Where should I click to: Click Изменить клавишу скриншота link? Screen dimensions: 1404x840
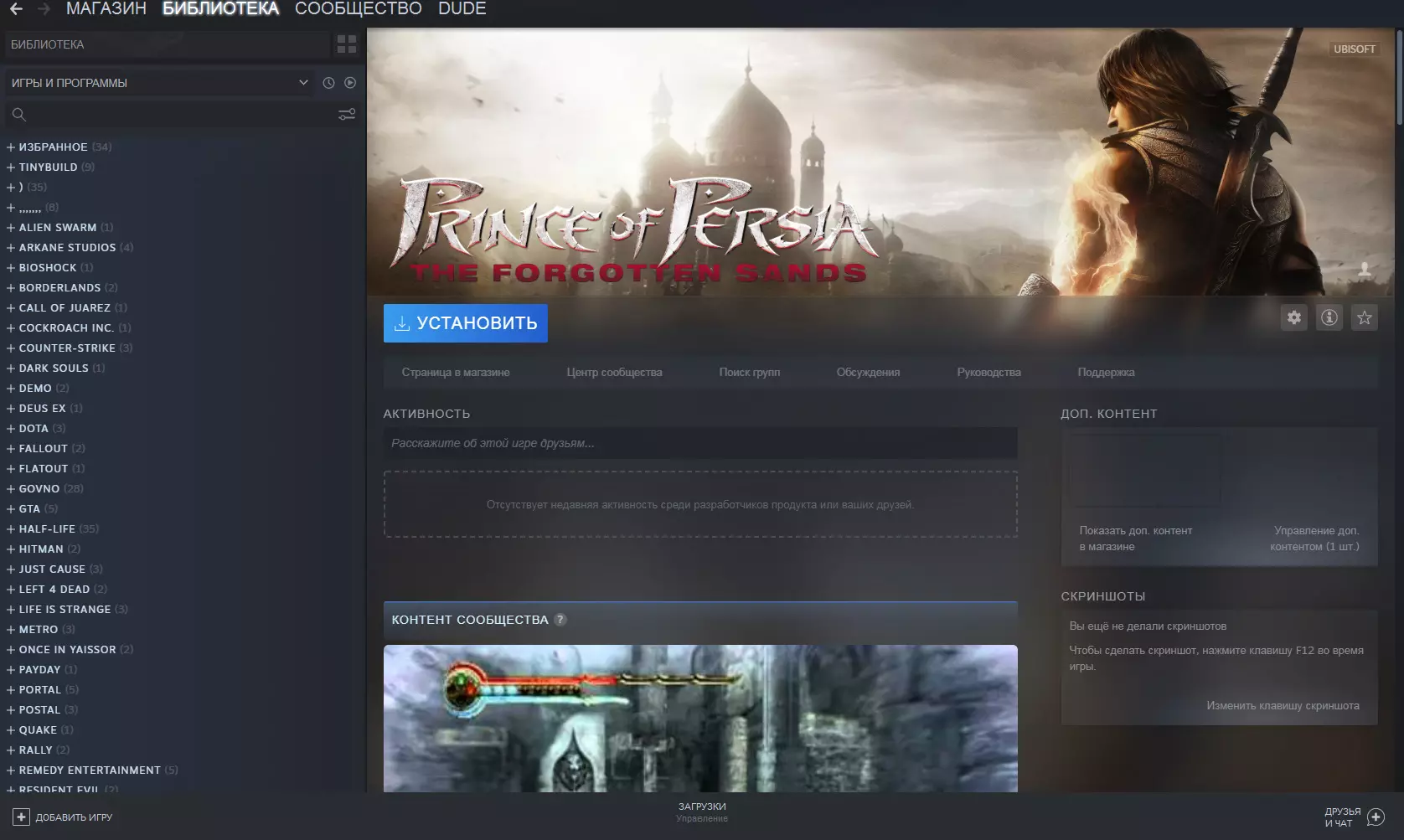pyautogui.click(x=1283, y=706)
